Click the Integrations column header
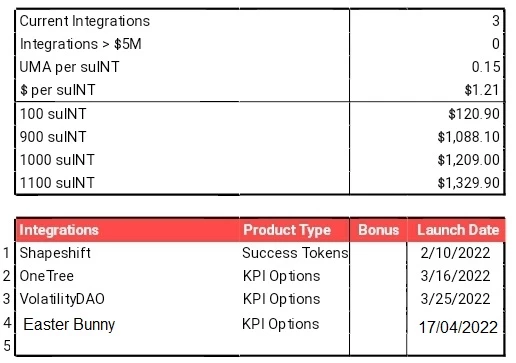 click(127, 230)
